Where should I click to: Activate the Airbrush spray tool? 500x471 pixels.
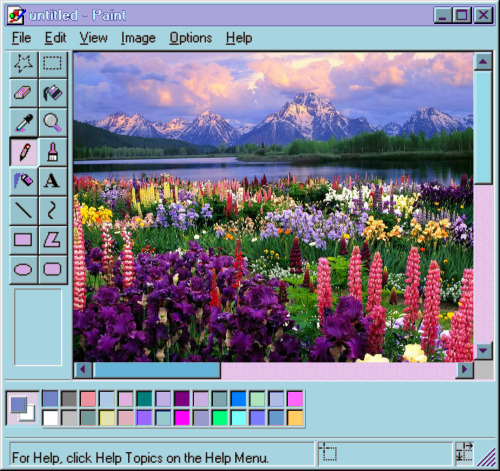[x=24, y=181]
